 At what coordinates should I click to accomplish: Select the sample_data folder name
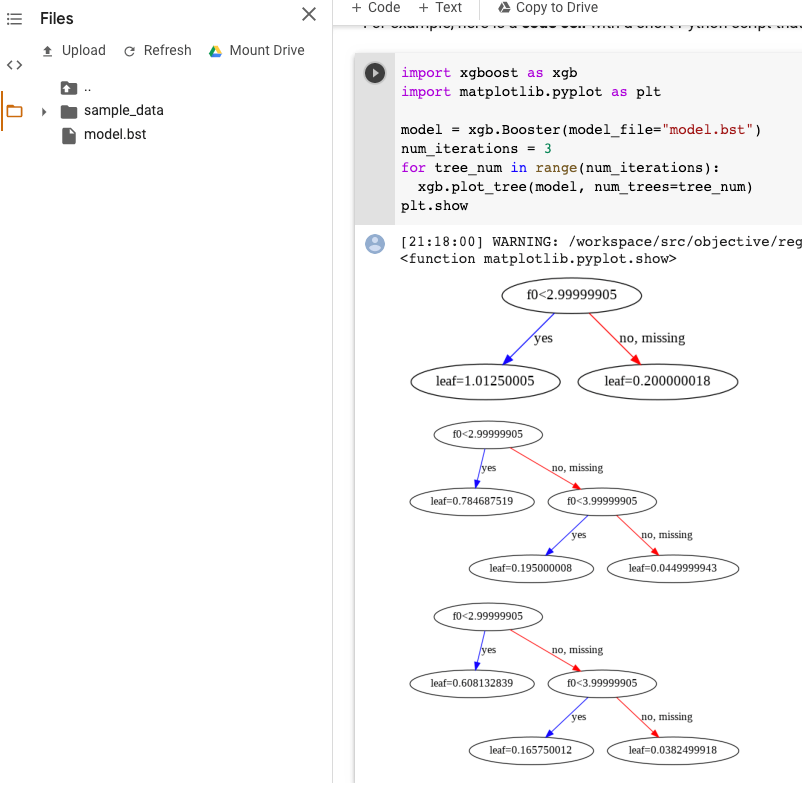coord(123,111)
